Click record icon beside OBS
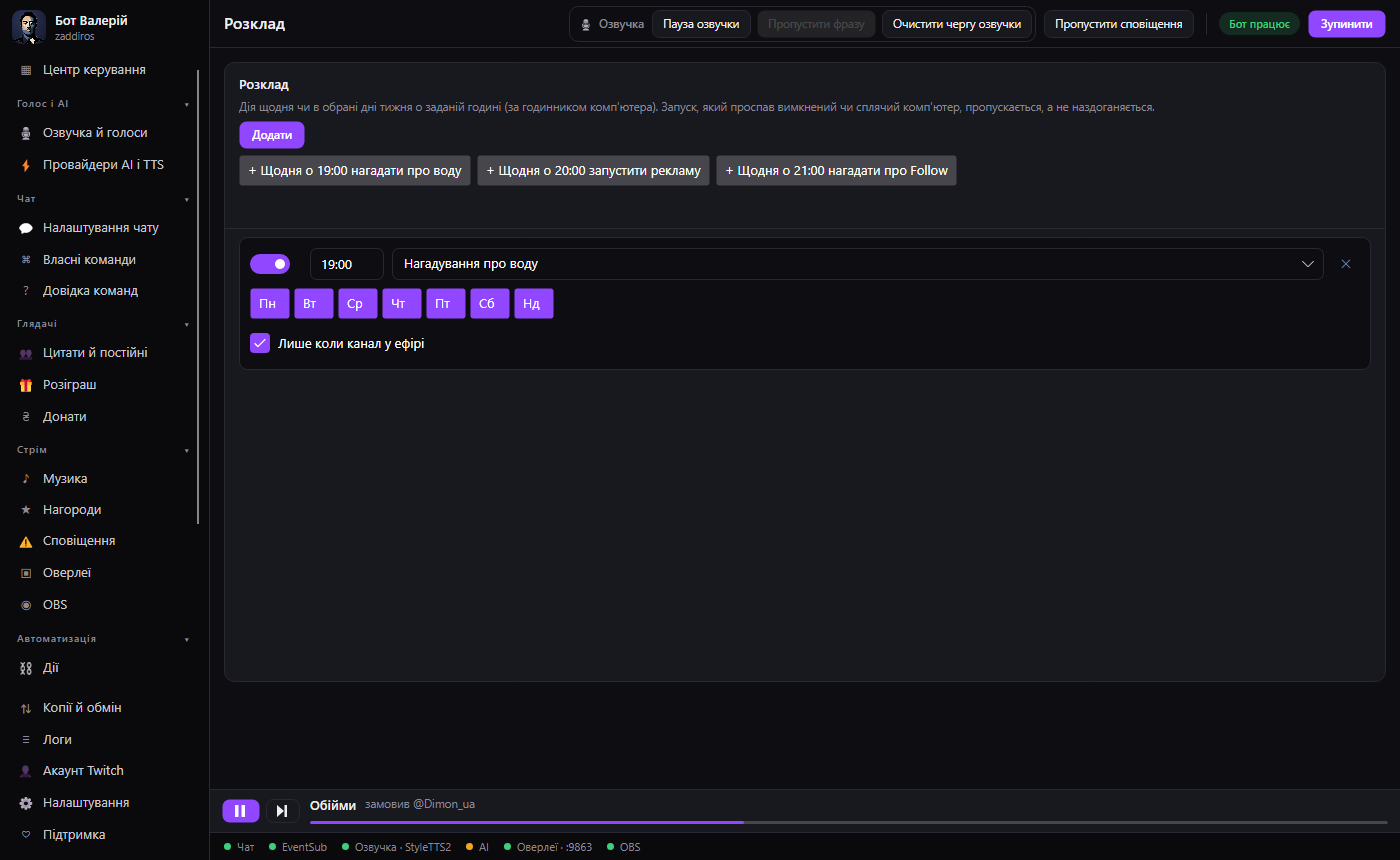1400x860 pixels. [x=26, y=605]
